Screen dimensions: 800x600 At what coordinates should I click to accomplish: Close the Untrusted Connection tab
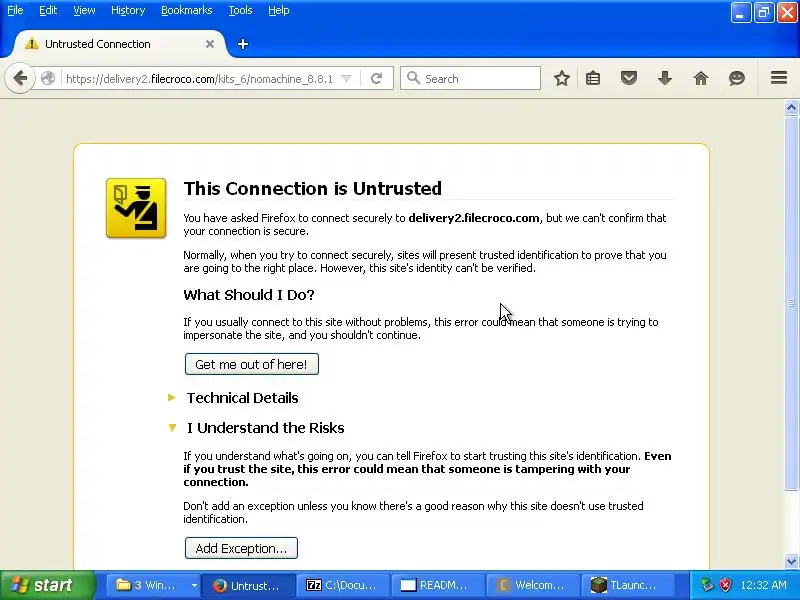tap(210, 44)
